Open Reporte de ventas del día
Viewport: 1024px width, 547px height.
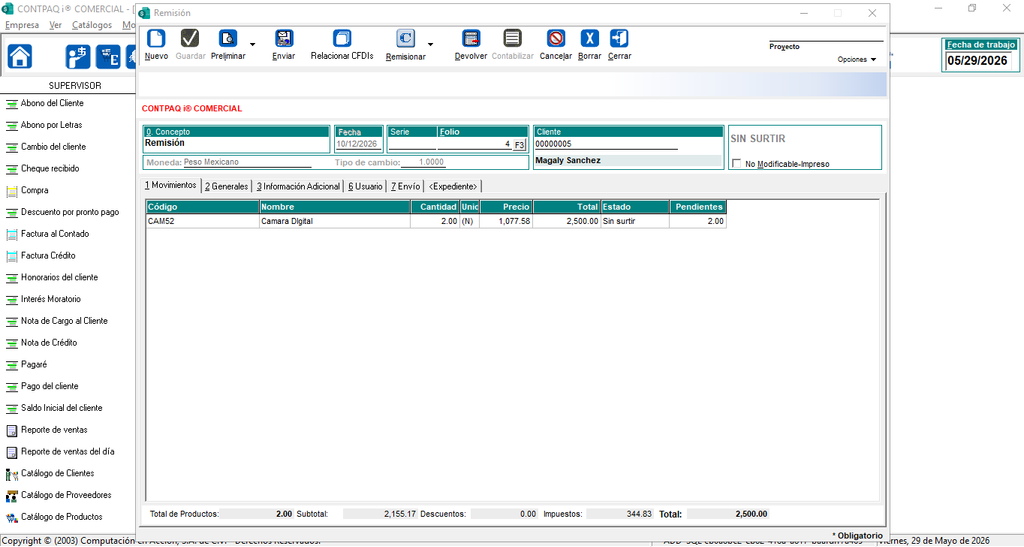(67, 451)
